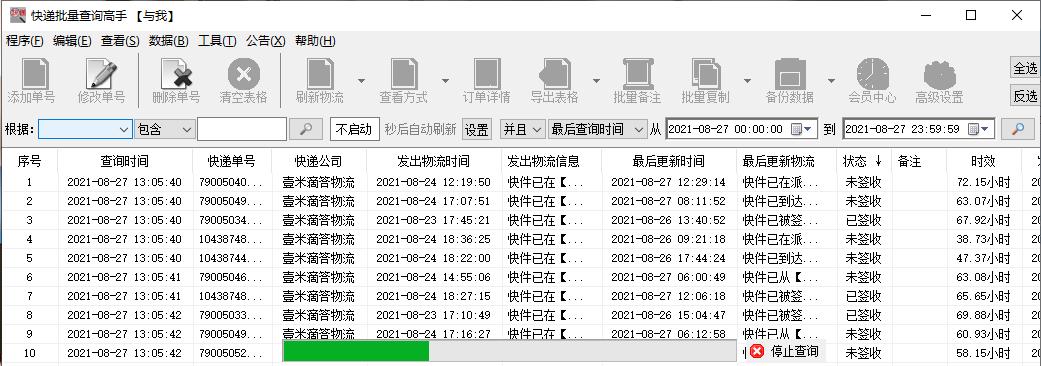Viewport: 1041px width, 366px height.
Task: Click the 时效 column header
Action: [x=983, y=161]
